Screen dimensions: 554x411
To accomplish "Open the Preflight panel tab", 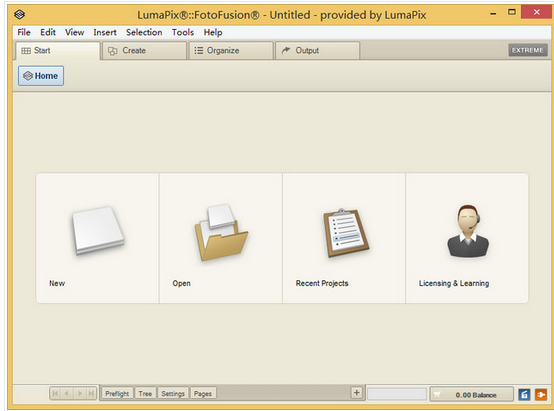I will pyautogui.click(x=117, y=393).
